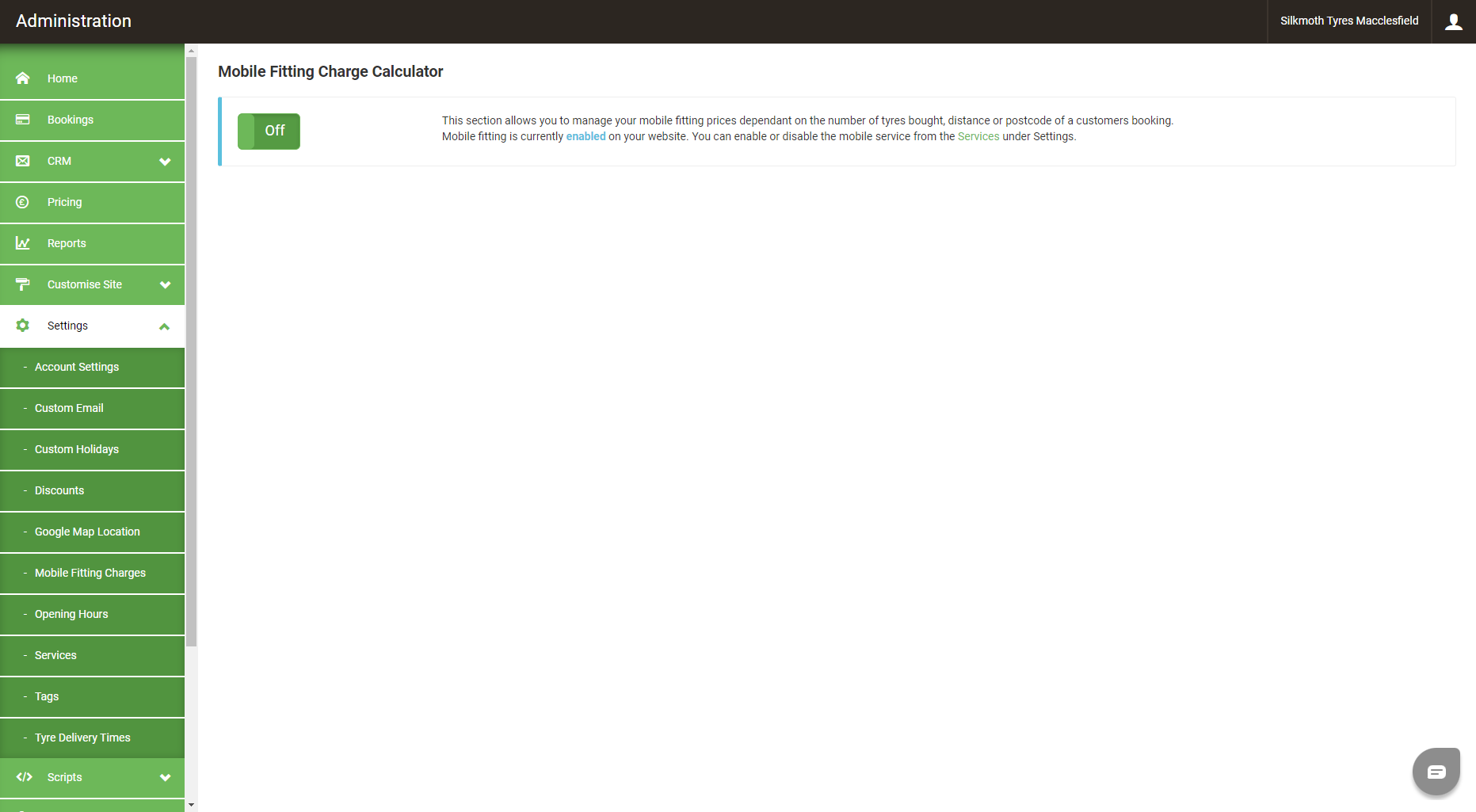
Task: Click the Home house icon
Action: tap(23, 78)
